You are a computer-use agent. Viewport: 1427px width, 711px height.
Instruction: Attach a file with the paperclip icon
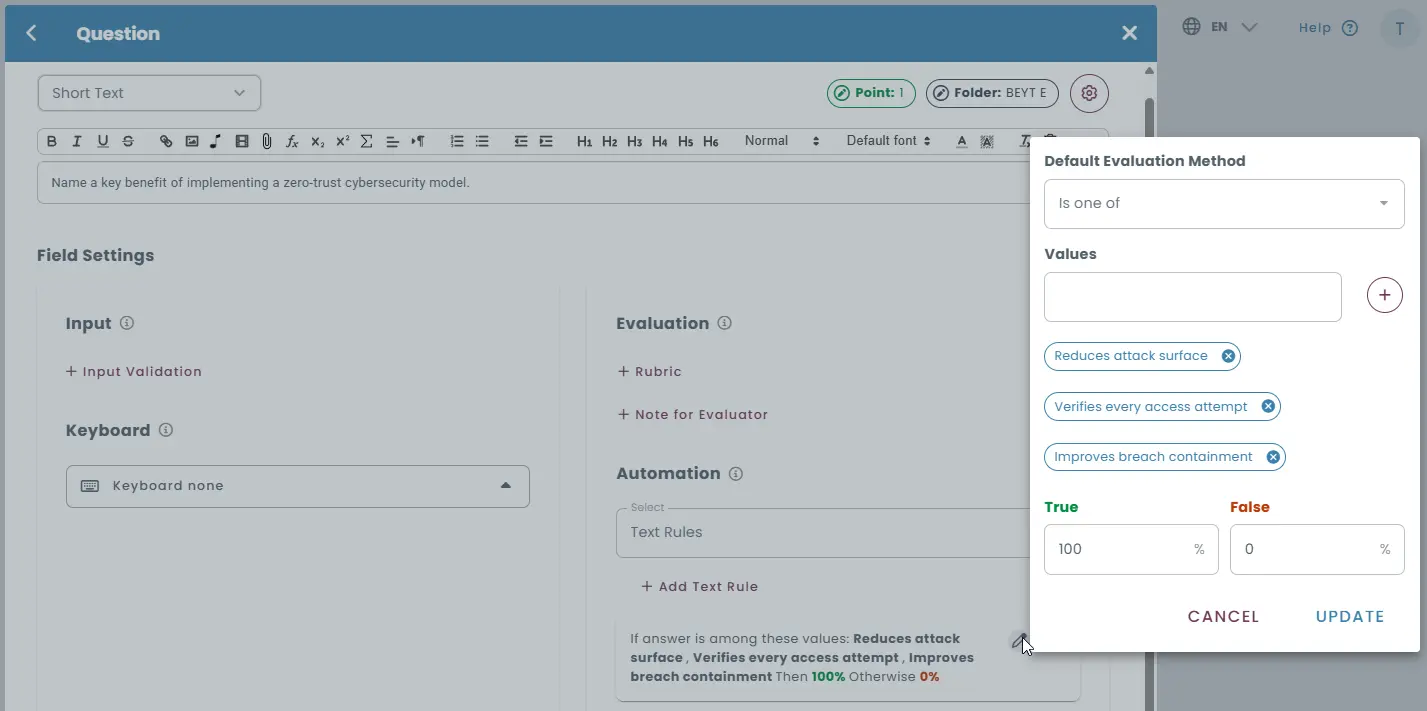pyautogui.click(x=266, y=141)
